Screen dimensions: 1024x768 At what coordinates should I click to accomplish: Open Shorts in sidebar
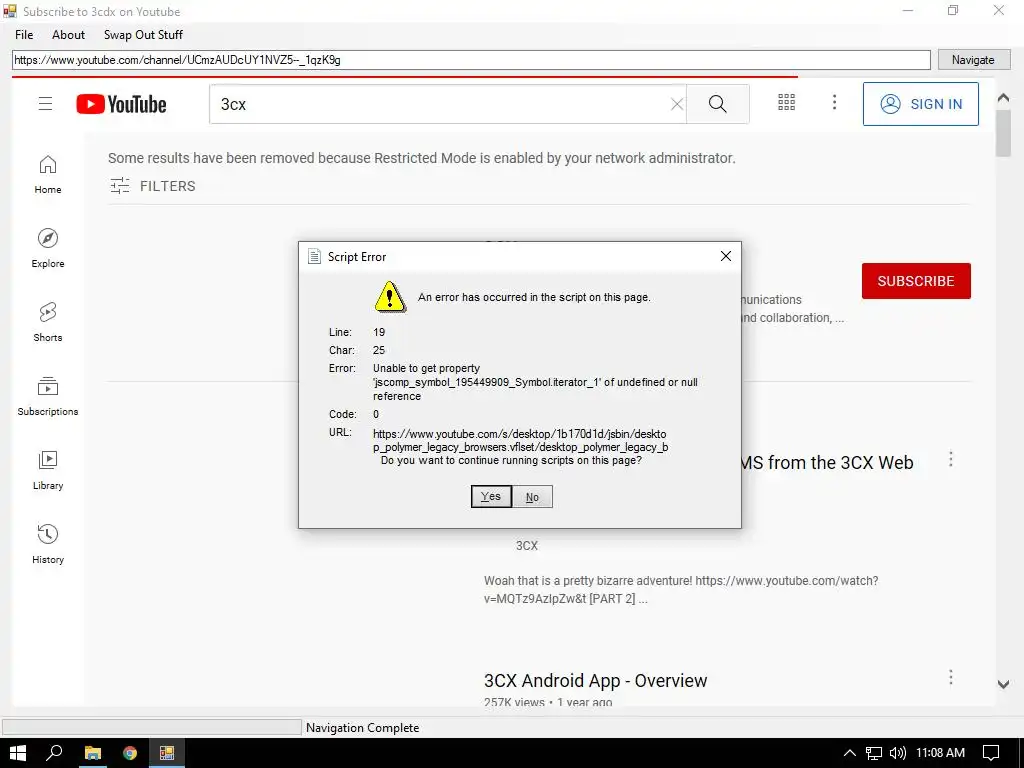point(48,322)
